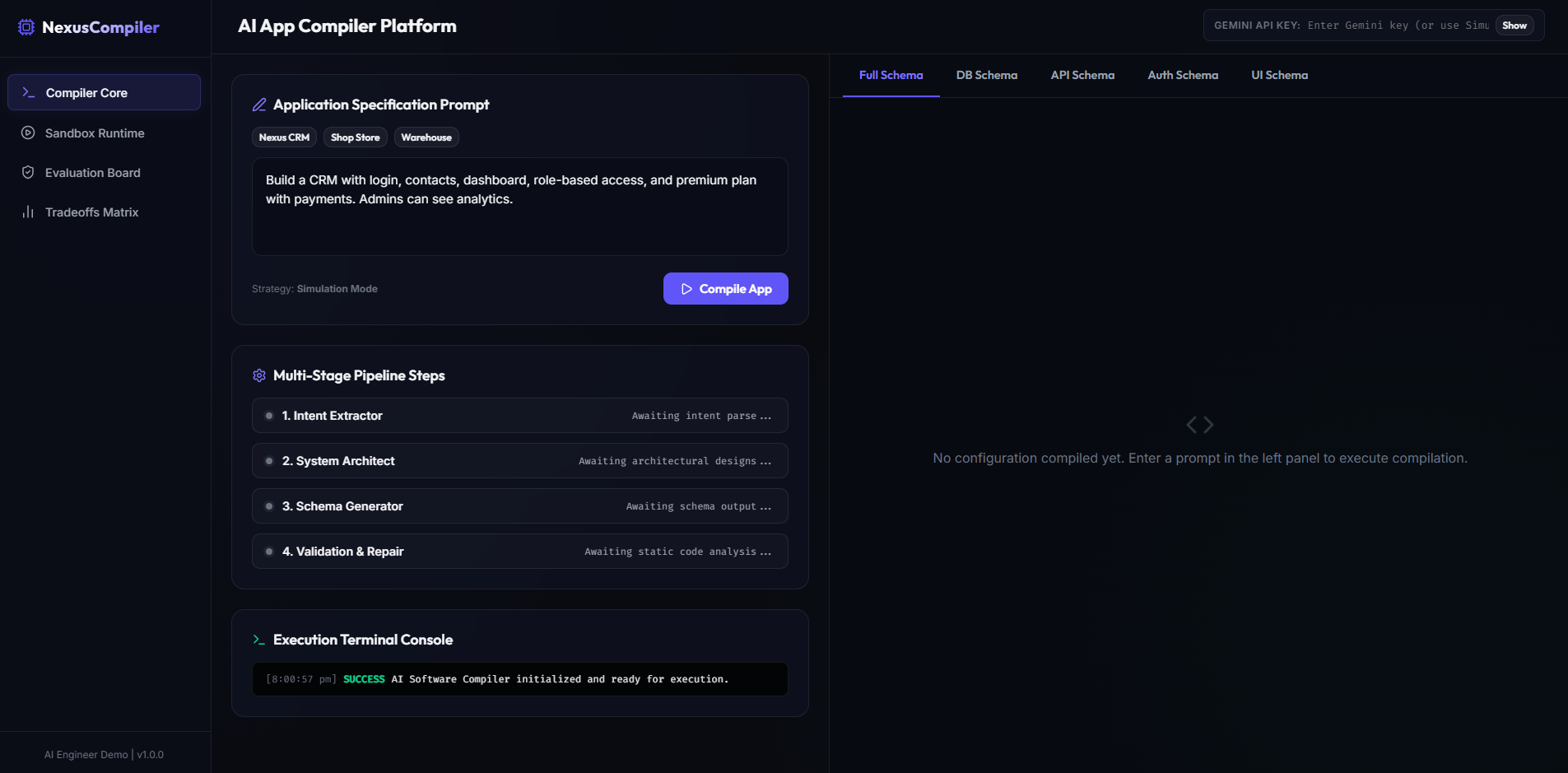Go to the Evaluation Board
The width and height of the screenshot is (1568, 773).
pos(104,172)
